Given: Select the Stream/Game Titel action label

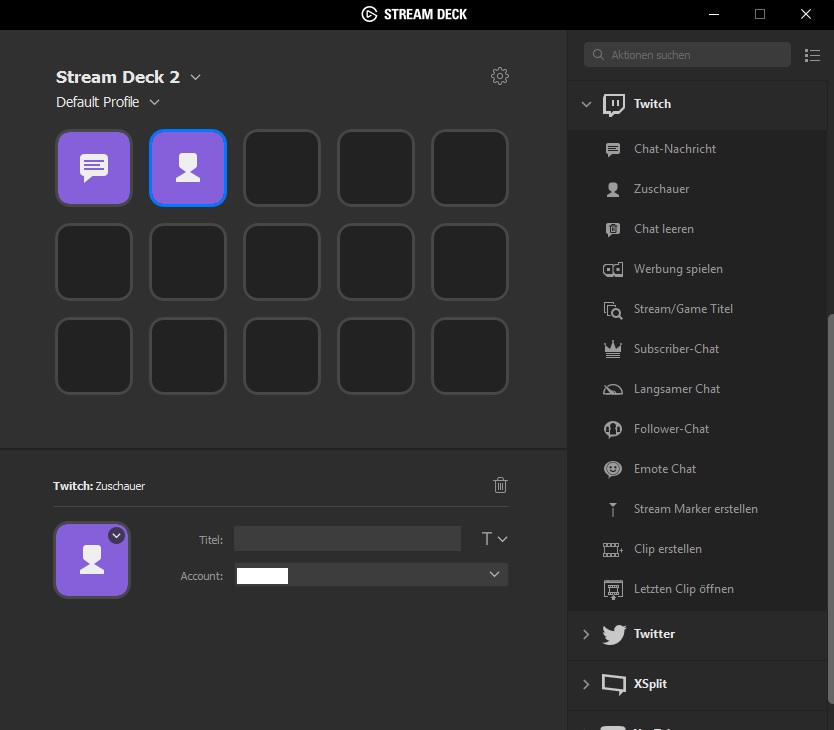Looking at the screenshot, I should click(683, 309).
